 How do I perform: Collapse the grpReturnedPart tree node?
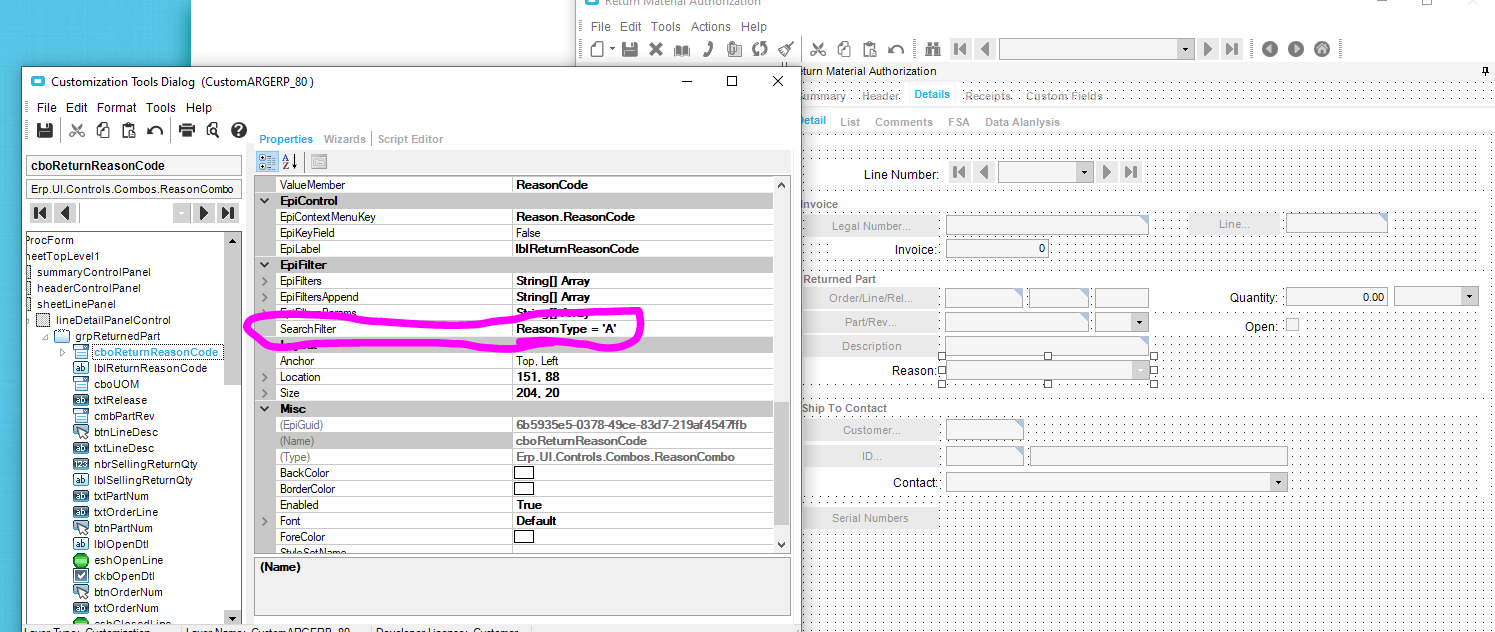point(45,337)
